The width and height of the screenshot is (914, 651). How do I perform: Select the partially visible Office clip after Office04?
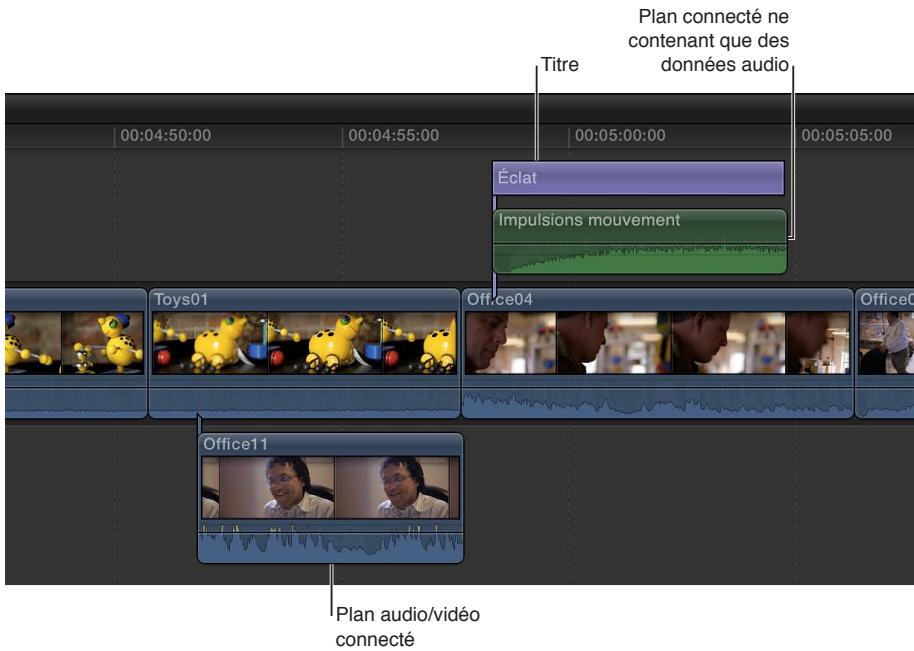[884, 353]
